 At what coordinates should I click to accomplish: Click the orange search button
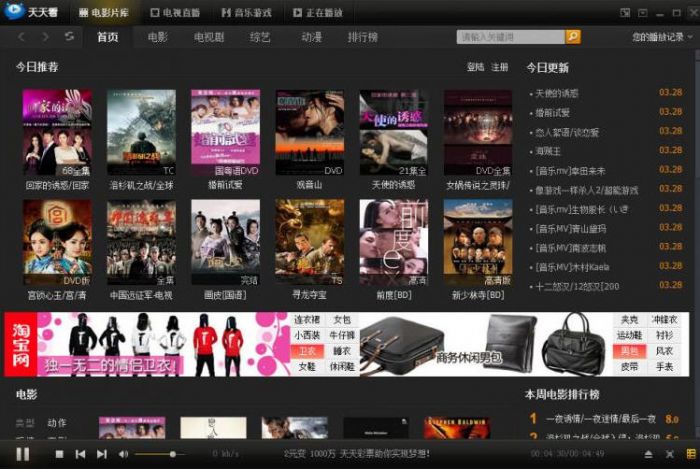[x=573, y=37]
